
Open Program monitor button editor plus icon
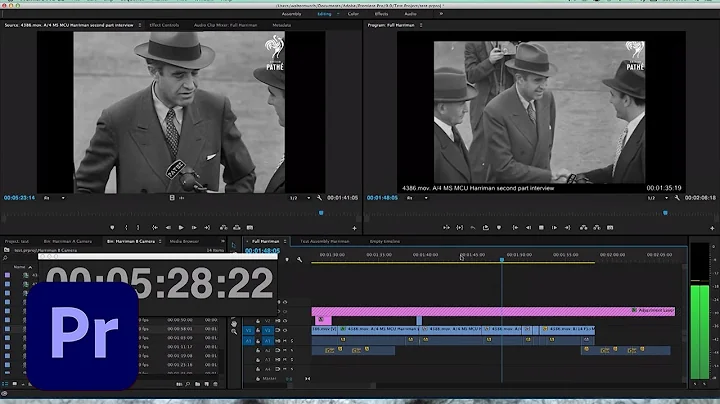click(x=712, y=228)
